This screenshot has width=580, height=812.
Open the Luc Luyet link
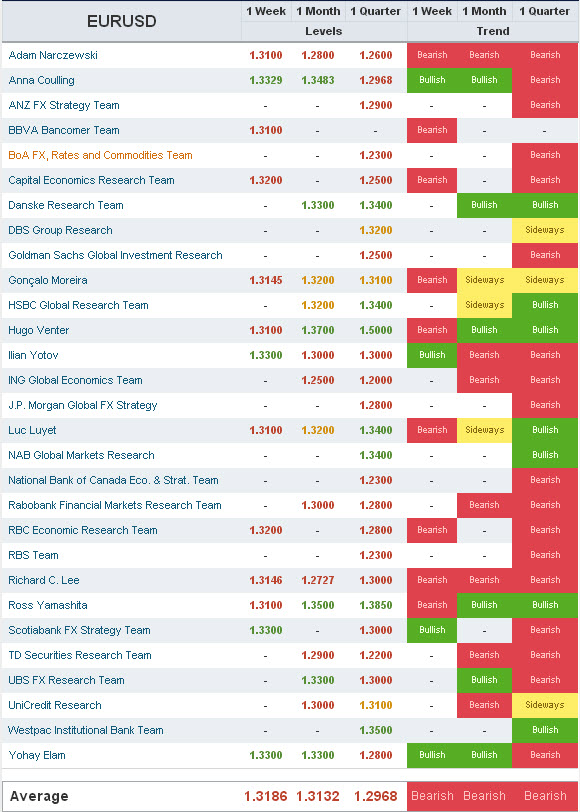pyautogui.click(x=32, y=430)
